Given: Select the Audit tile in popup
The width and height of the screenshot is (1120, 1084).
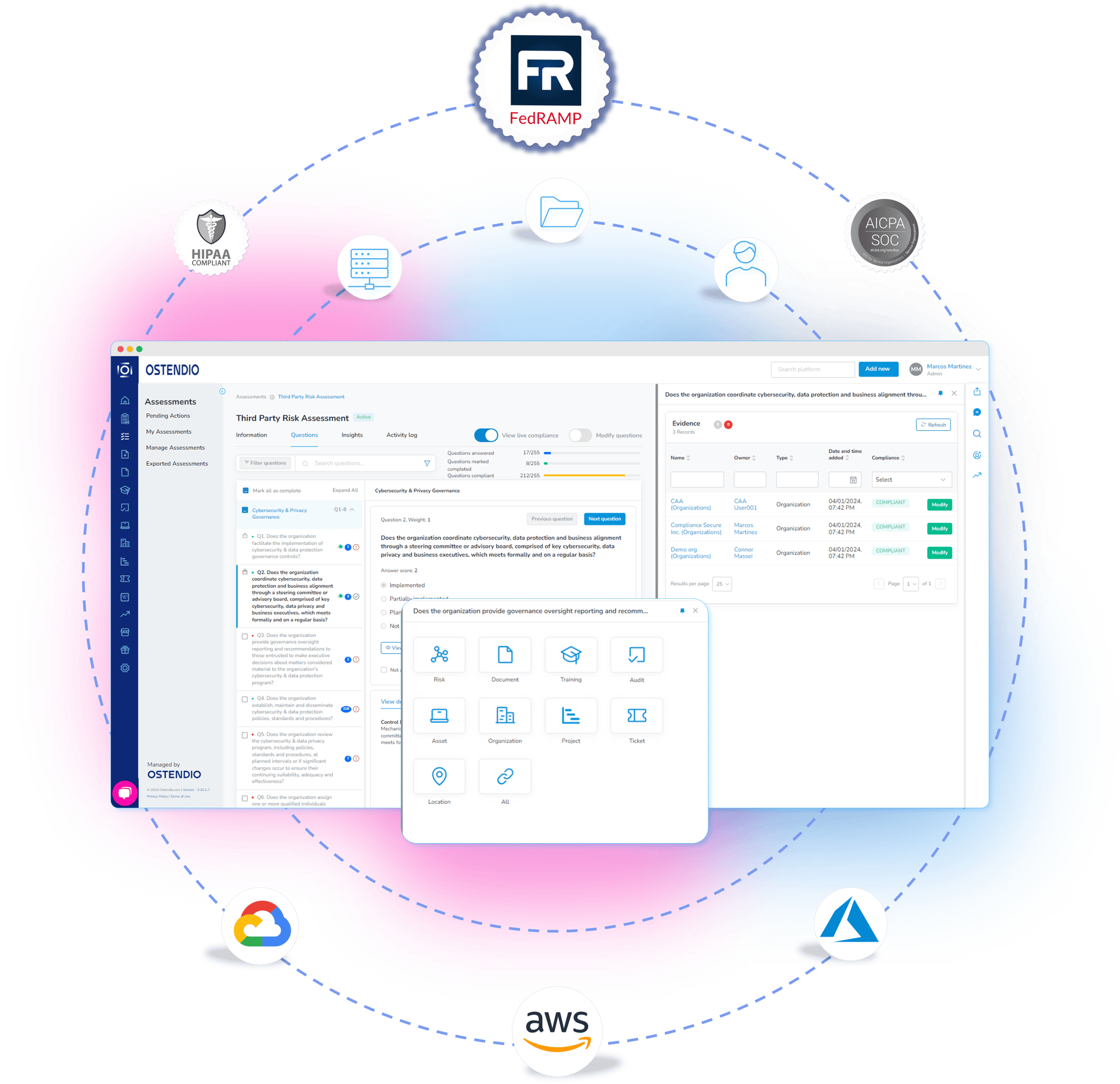Looking at the screenshot, I should [x=637, y=655].
